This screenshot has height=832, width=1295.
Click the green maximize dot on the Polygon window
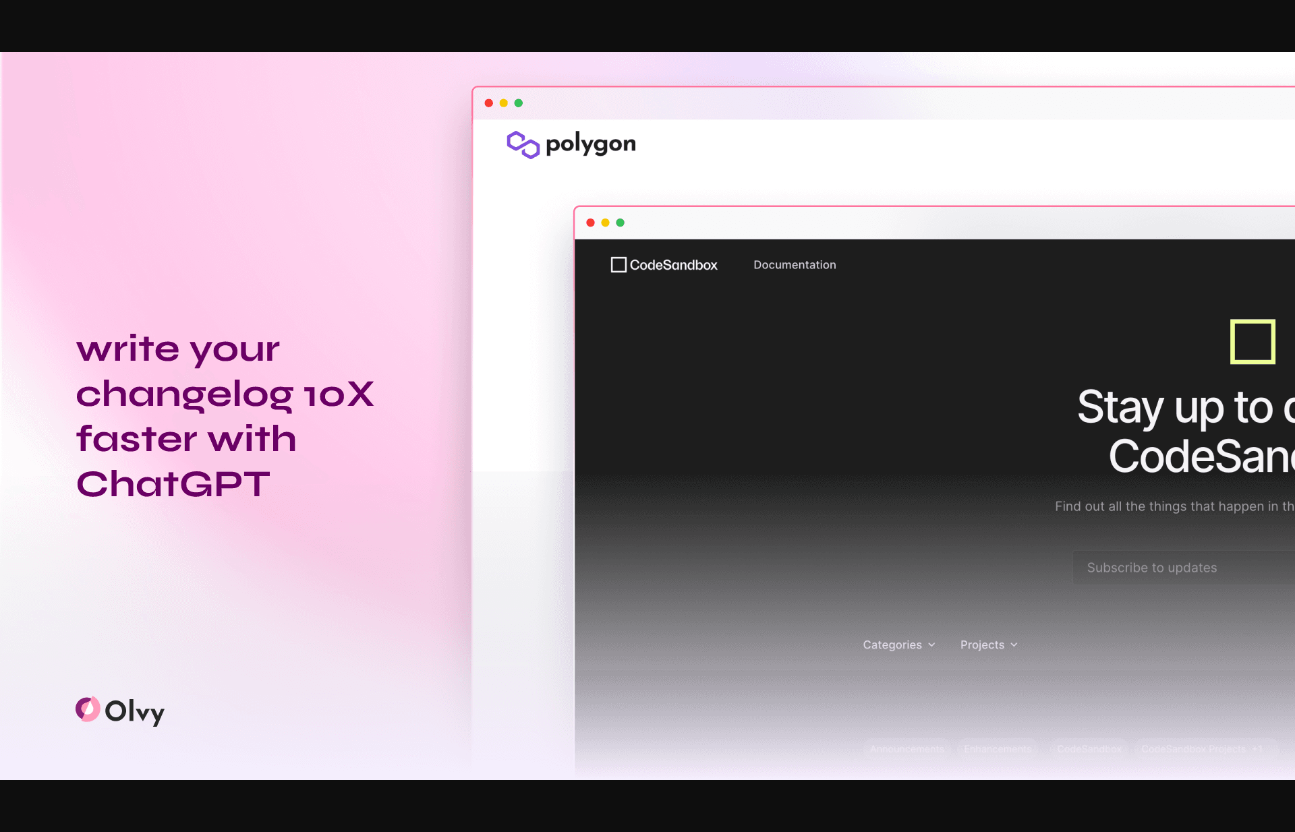pos(518,103)
